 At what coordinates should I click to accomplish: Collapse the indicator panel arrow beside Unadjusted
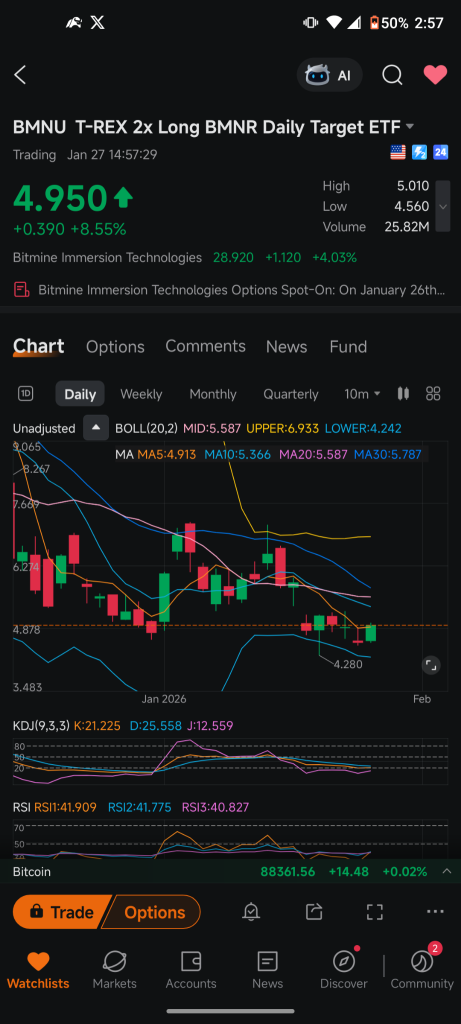tap(96, 428)
